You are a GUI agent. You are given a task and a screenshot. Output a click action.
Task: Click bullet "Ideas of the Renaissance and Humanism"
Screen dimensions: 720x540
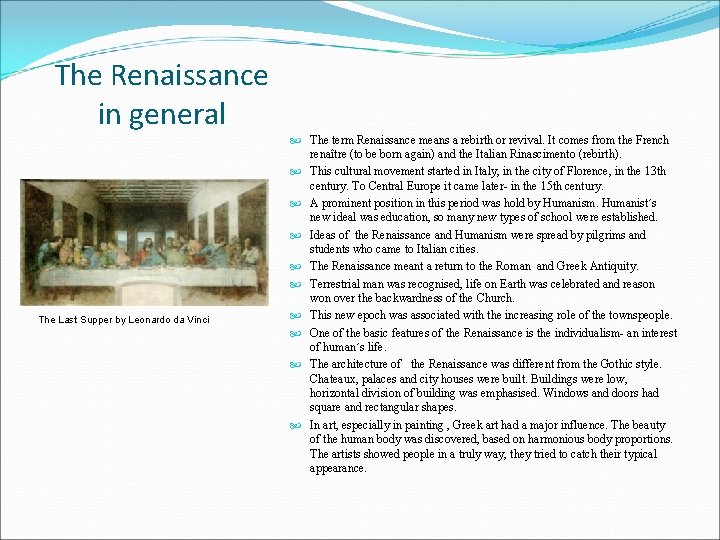[478, 242]
